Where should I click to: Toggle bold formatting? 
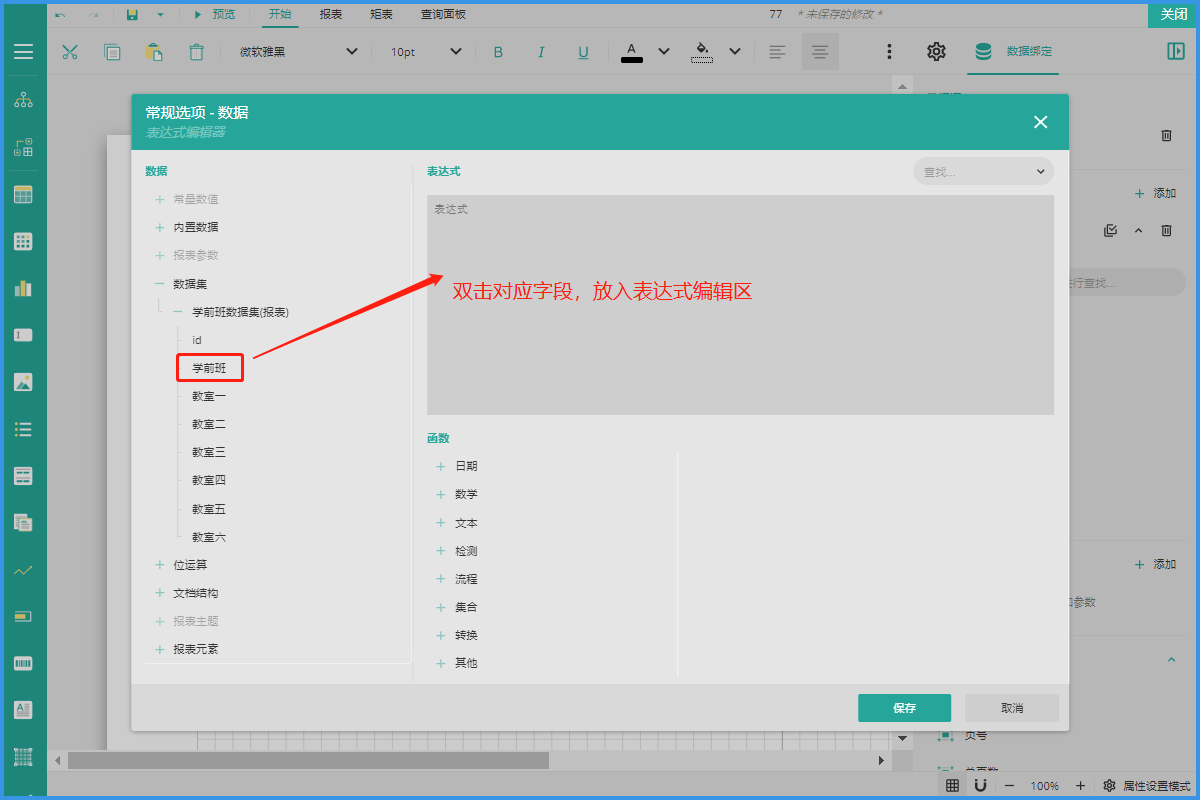[498, 52]
